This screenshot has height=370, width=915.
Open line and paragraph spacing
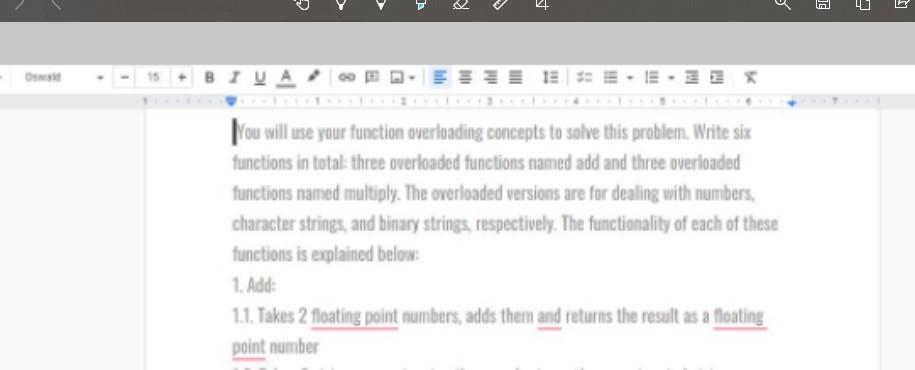click(x=550, y=77)
